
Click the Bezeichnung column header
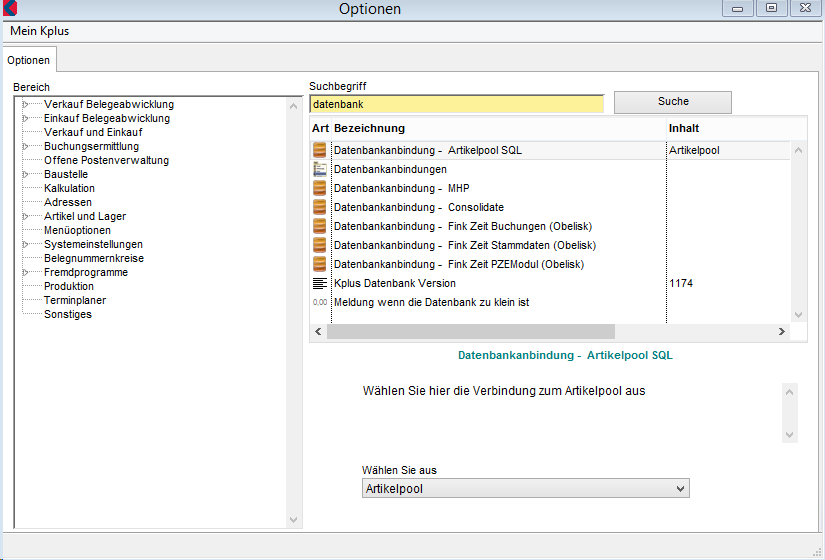click(369, 128)
